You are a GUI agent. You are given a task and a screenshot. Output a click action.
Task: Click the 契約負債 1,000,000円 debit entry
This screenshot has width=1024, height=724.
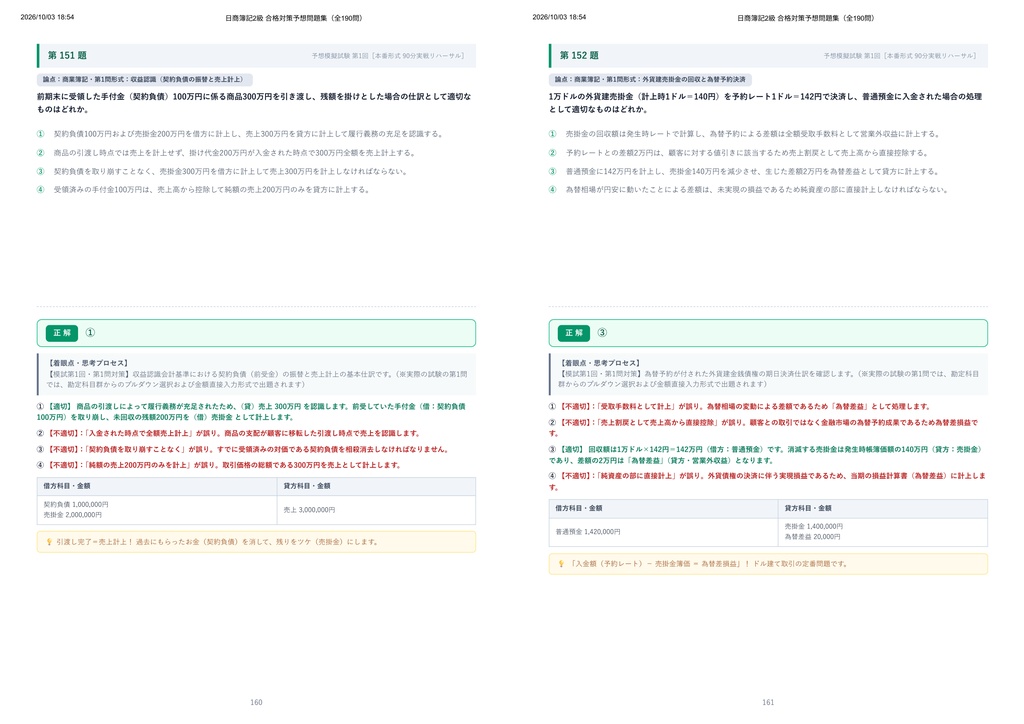(x=76, y=505)
